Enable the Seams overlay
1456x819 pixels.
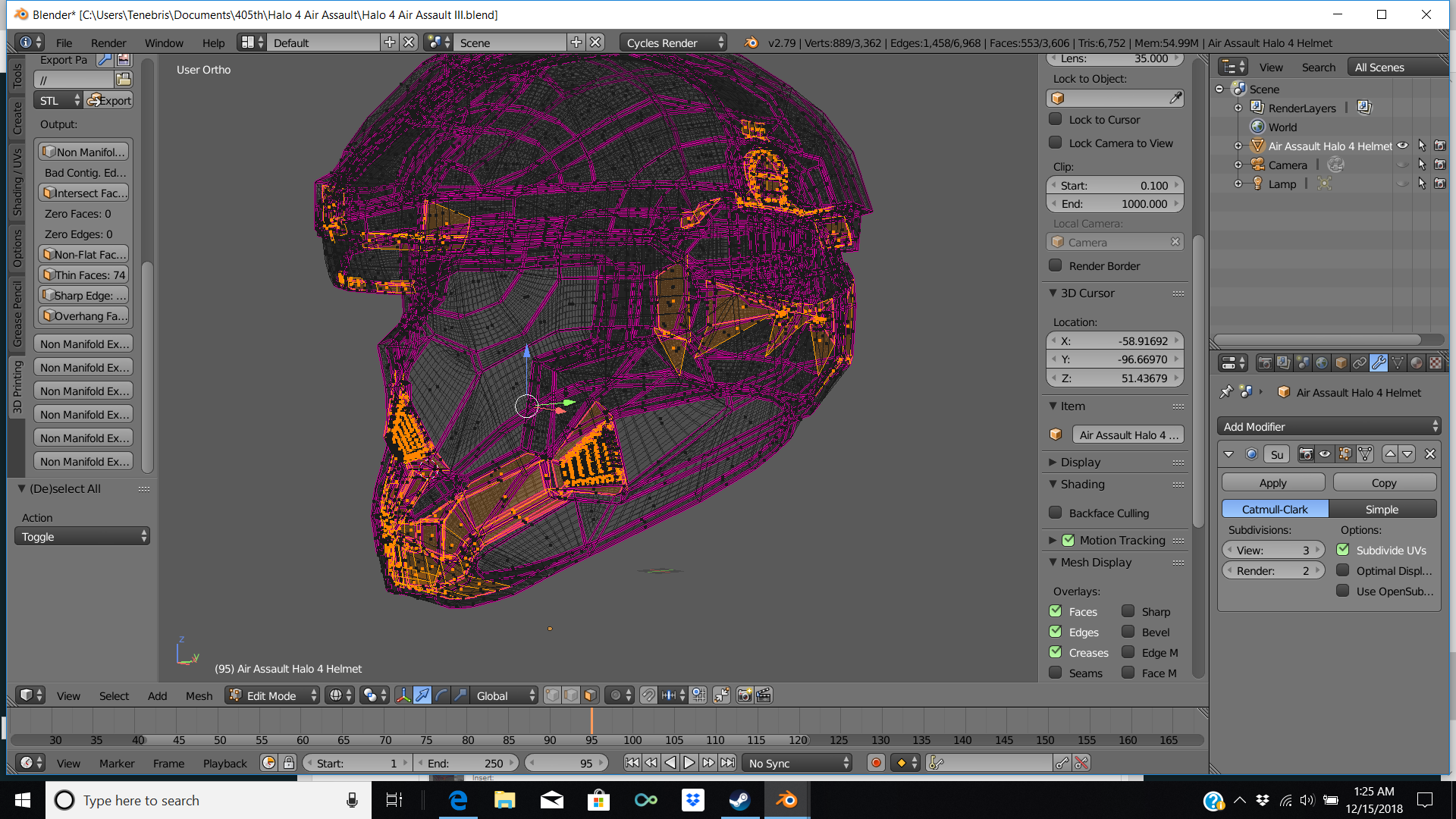(1055, 673)
